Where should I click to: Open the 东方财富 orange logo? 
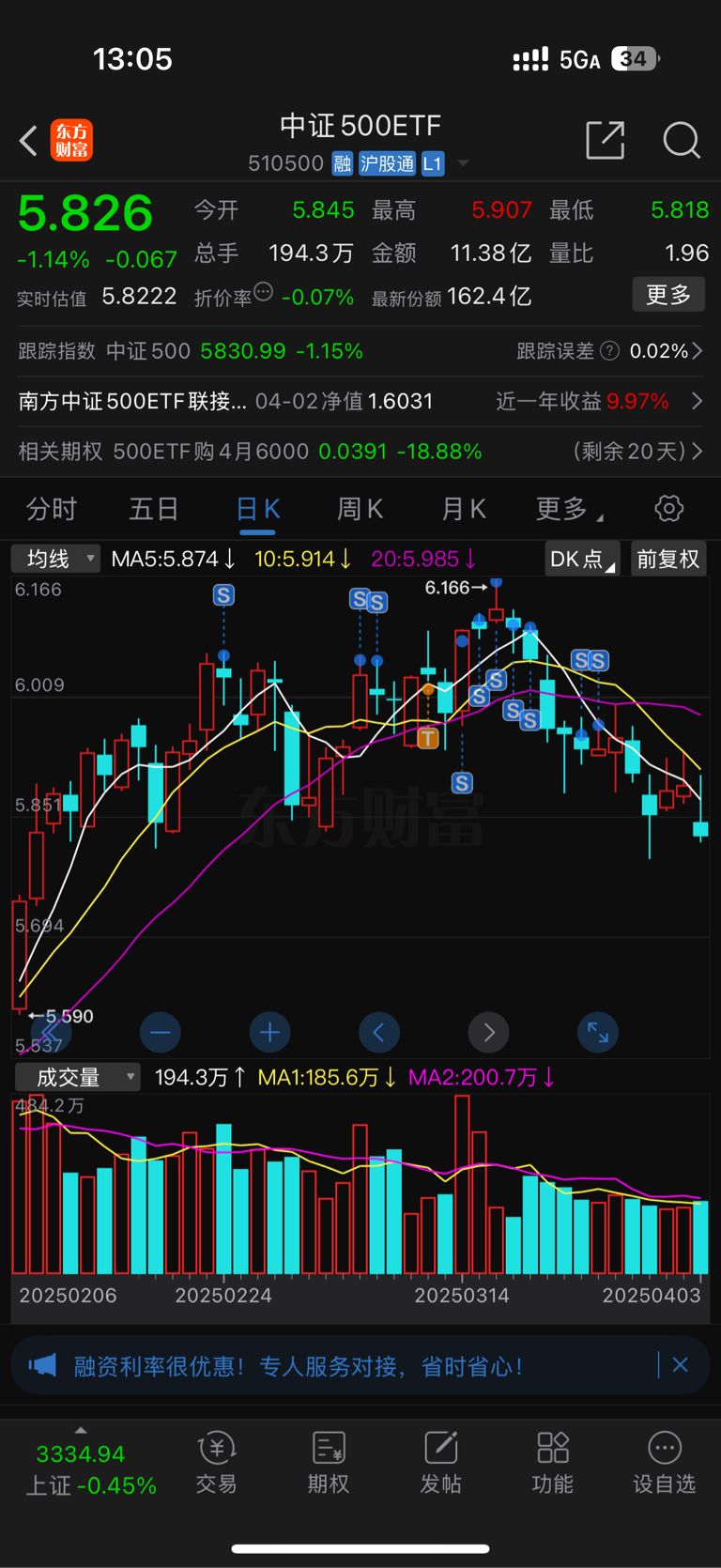[72, 141]
